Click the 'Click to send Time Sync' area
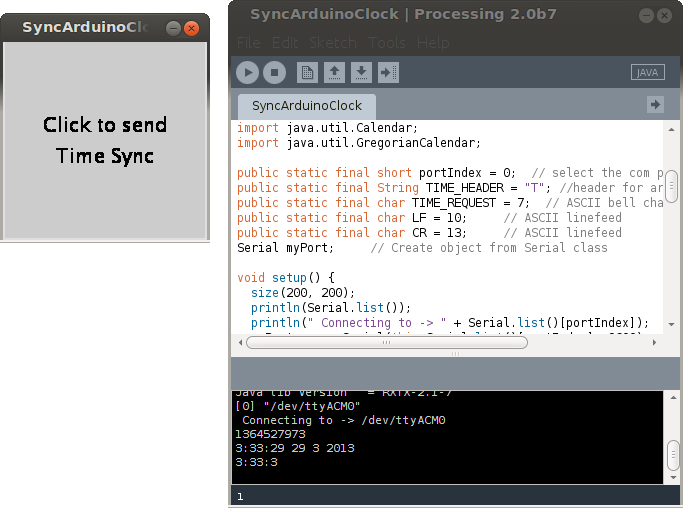The width and height of the screenshot is (683, 508). tap(105, 140)
